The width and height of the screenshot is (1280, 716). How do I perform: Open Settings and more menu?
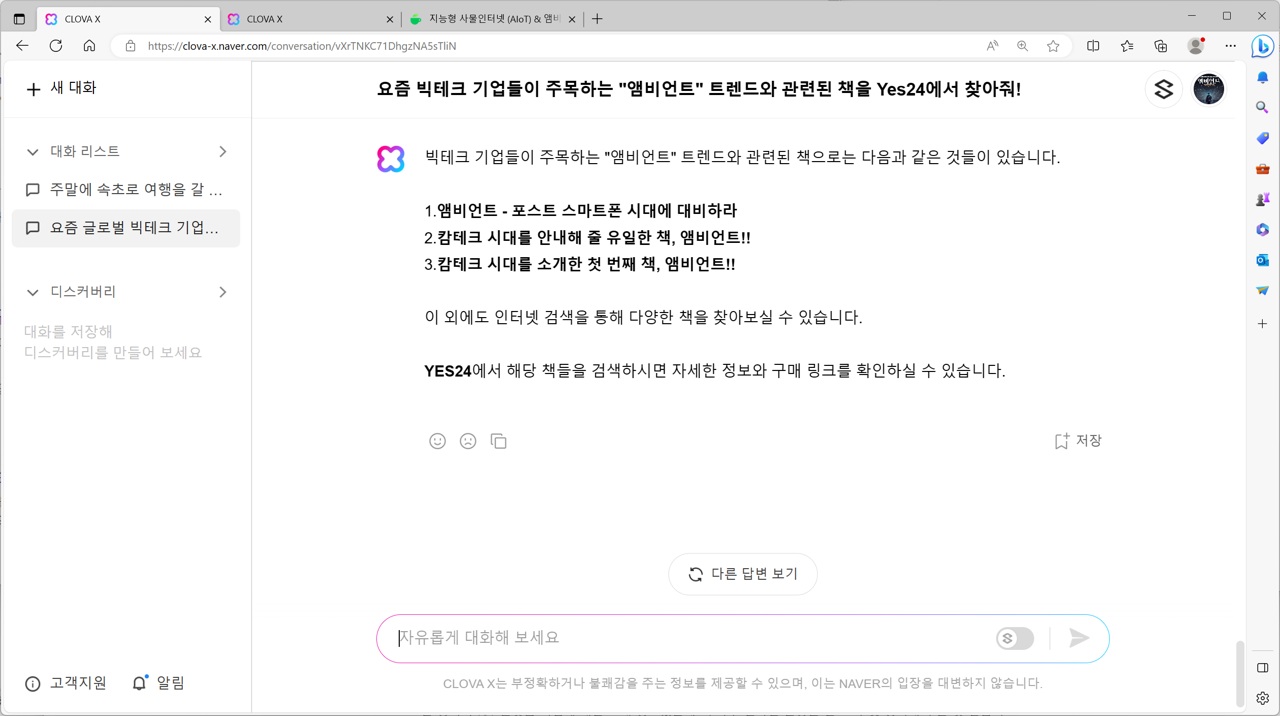click(1230, 46)
